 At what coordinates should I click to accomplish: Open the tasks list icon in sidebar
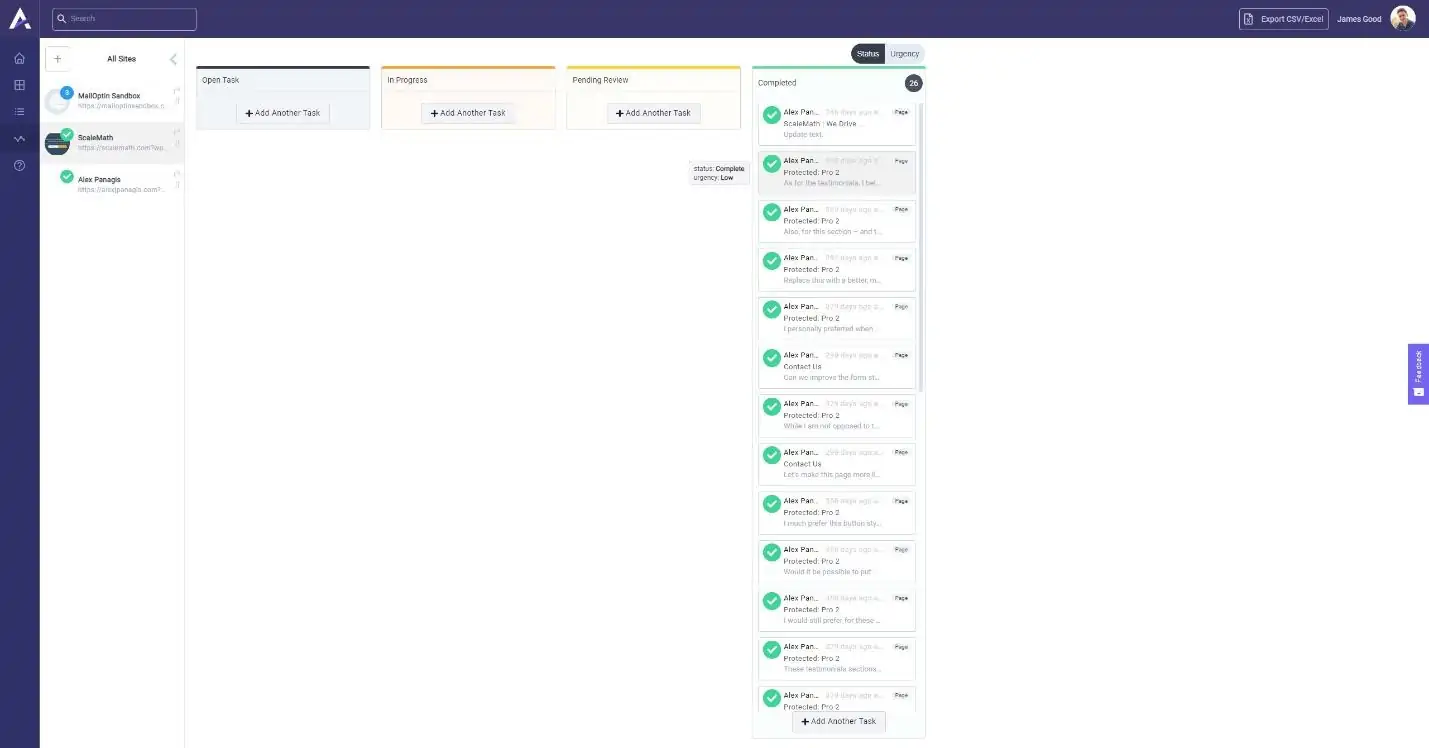click(x=18, y=111)
